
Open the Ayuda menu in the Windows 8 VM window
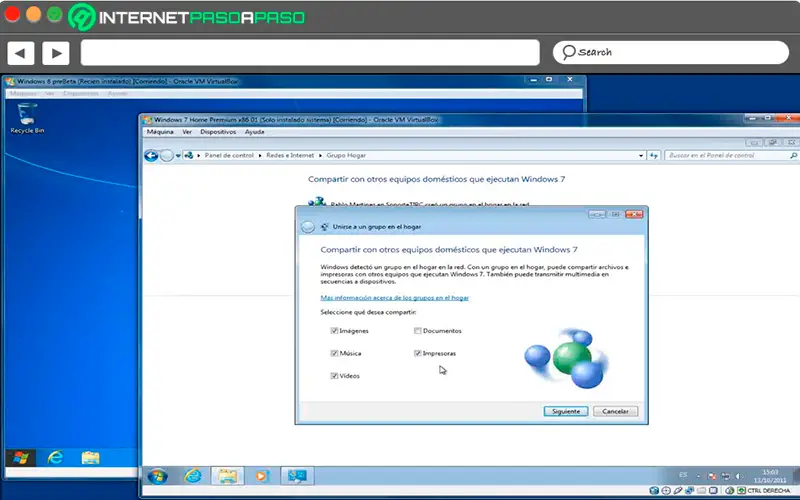coord(118,94)
